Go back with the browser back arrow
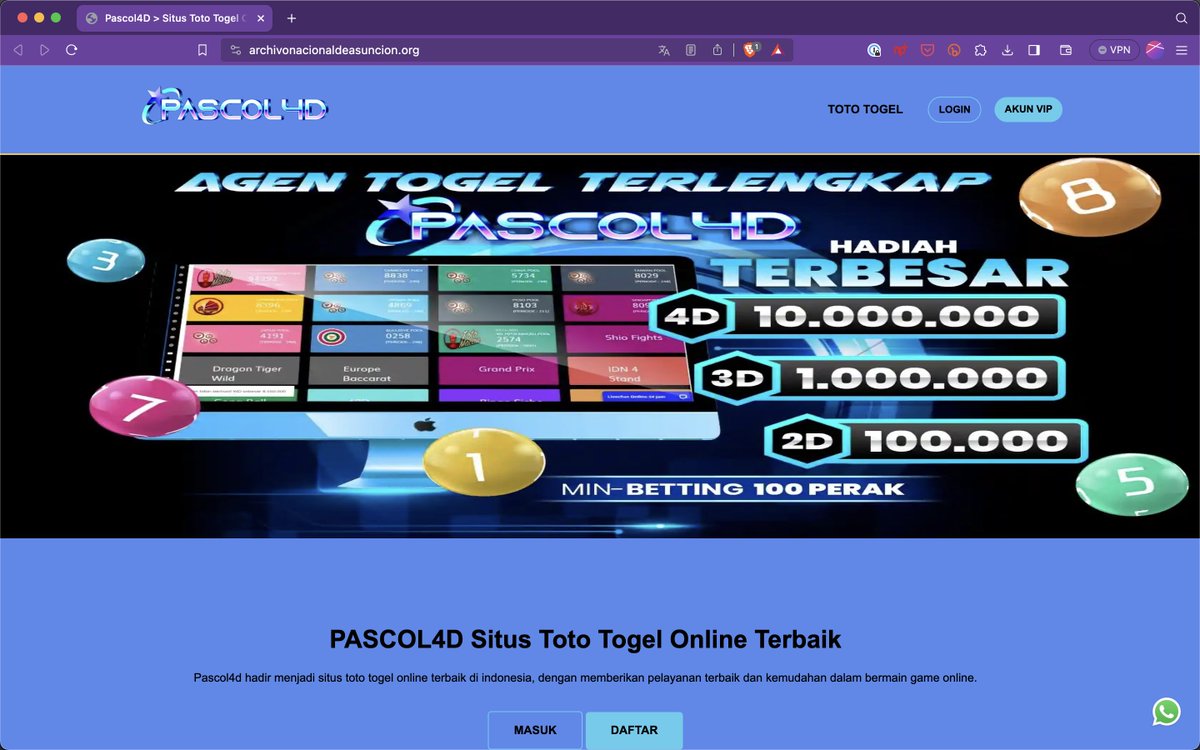 tap(18, 50)
